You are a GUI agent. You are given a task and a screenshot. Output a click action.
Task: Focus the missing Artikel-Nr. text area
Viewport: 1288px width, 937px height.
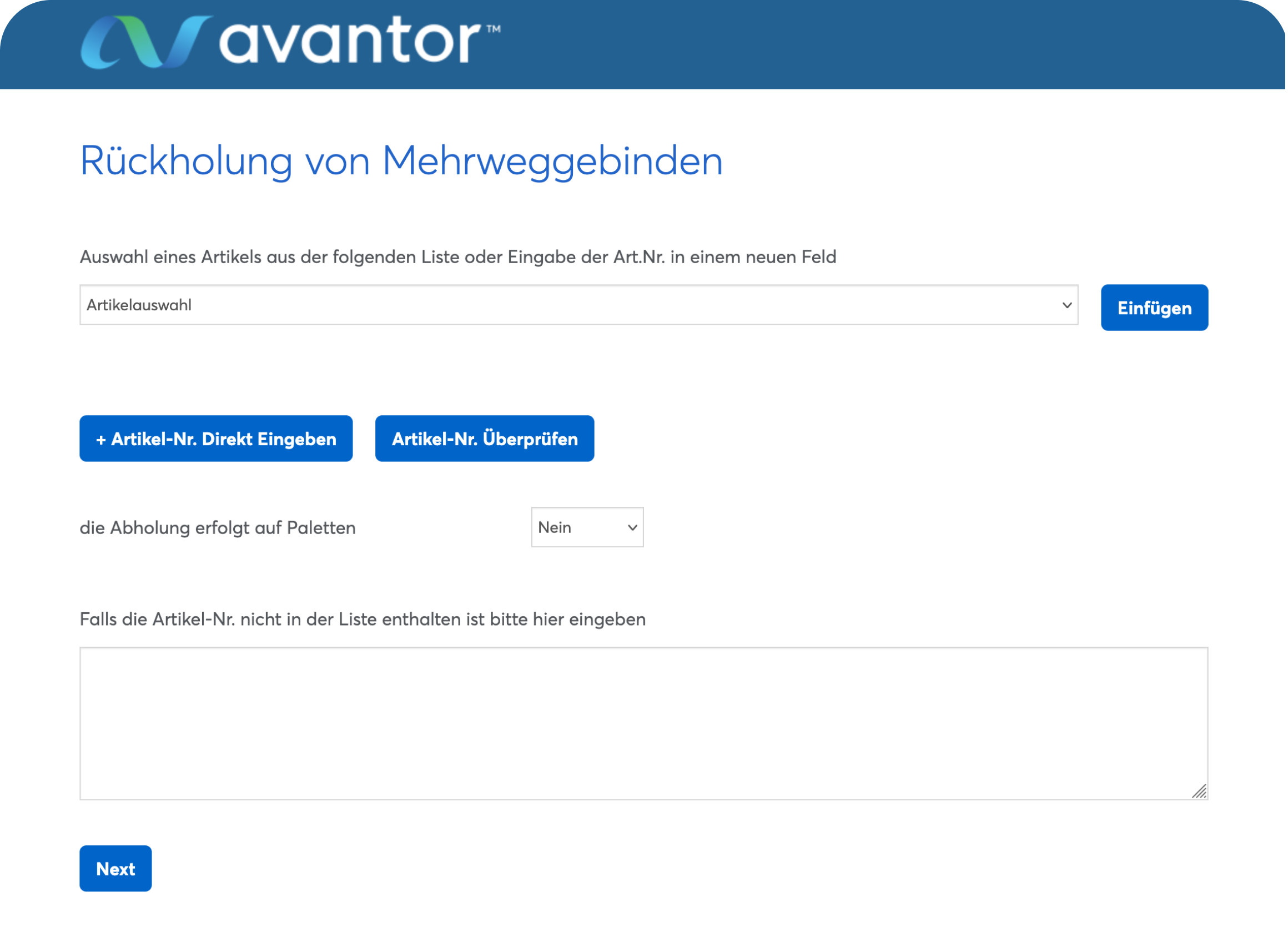click(643, 723)
